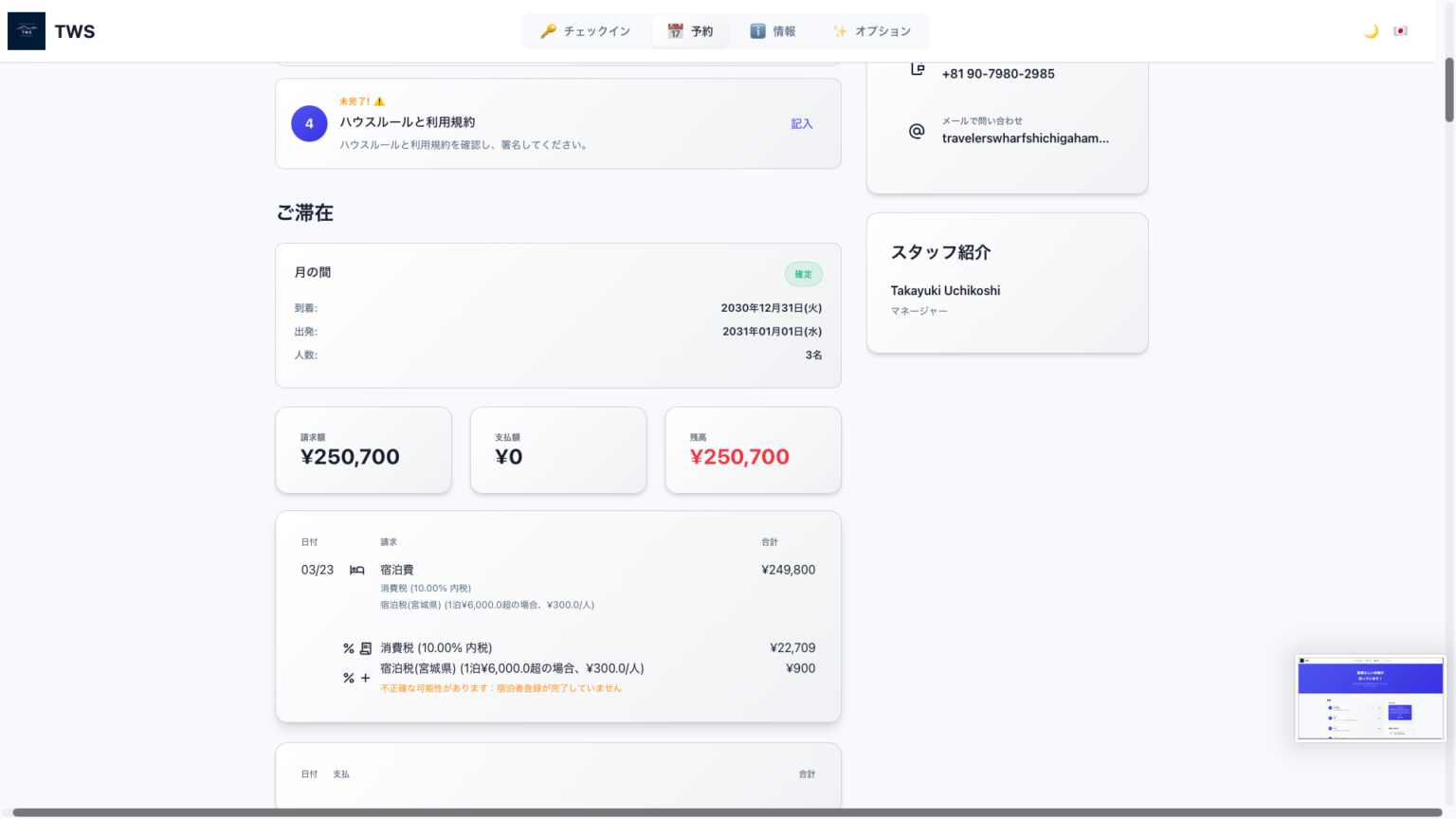The width and height of the screenshot is (1456, 819).
Task: Click the email at-sign icon
Action: click(917, 131)
